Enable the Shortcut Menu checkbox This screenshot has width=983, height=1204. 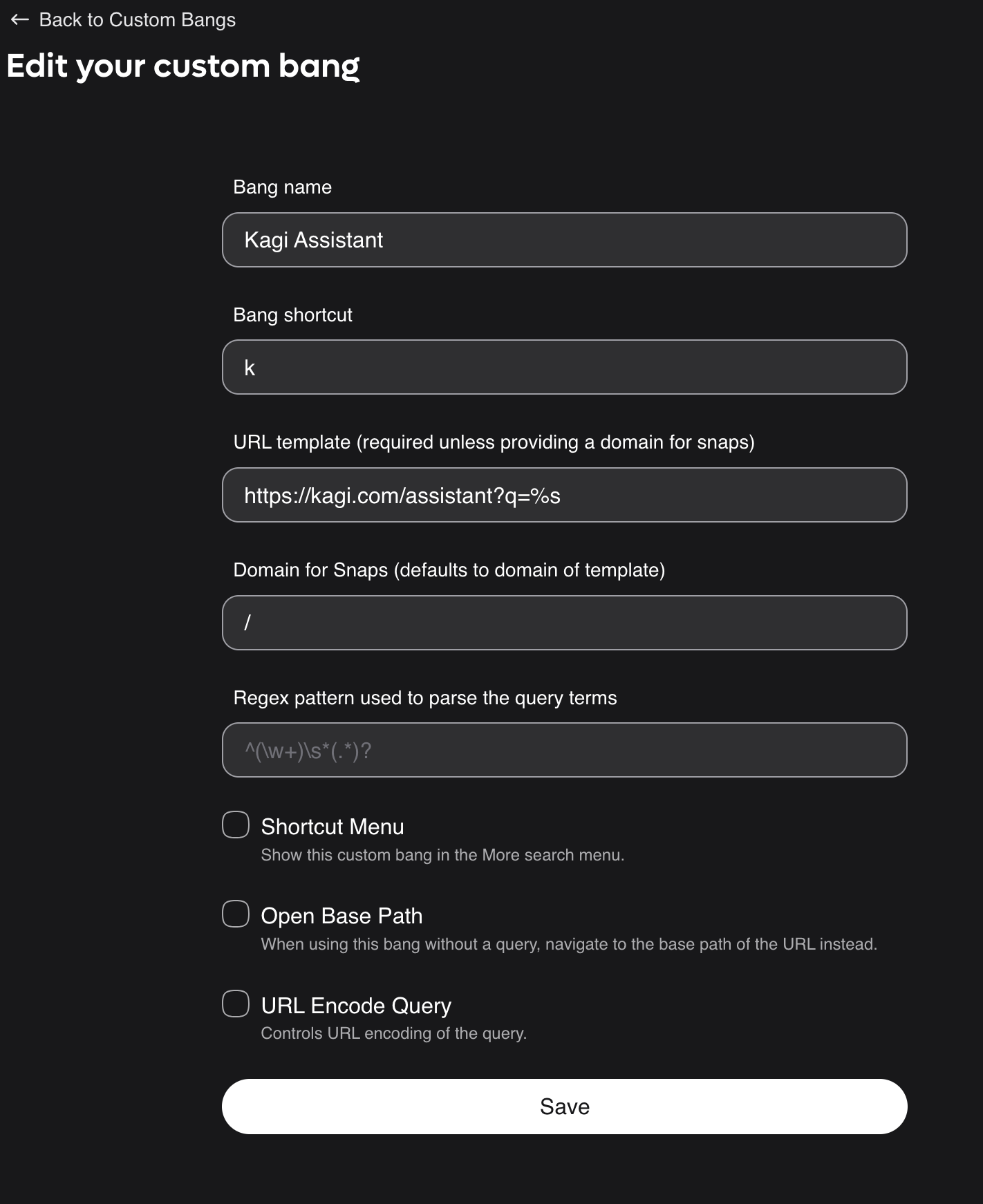(x=236, y=825)
